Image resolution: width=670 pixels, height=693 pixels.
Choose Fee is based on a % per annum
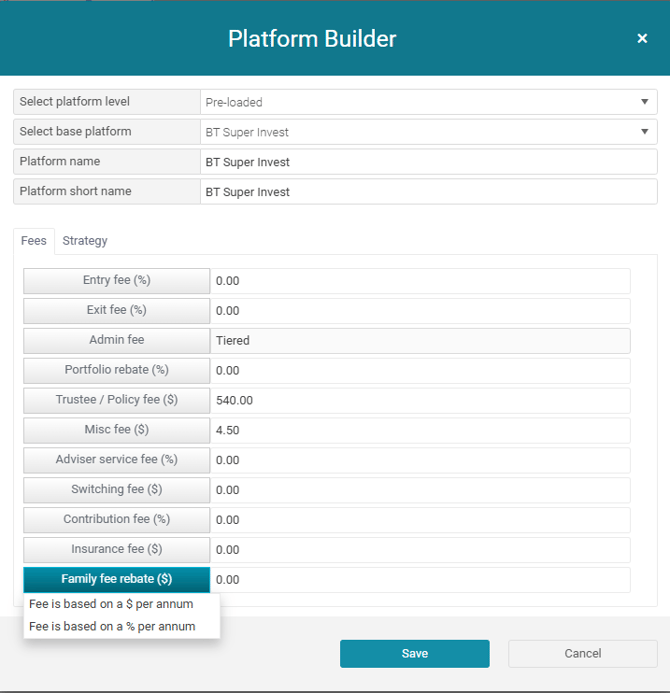(x=112, y=627)
